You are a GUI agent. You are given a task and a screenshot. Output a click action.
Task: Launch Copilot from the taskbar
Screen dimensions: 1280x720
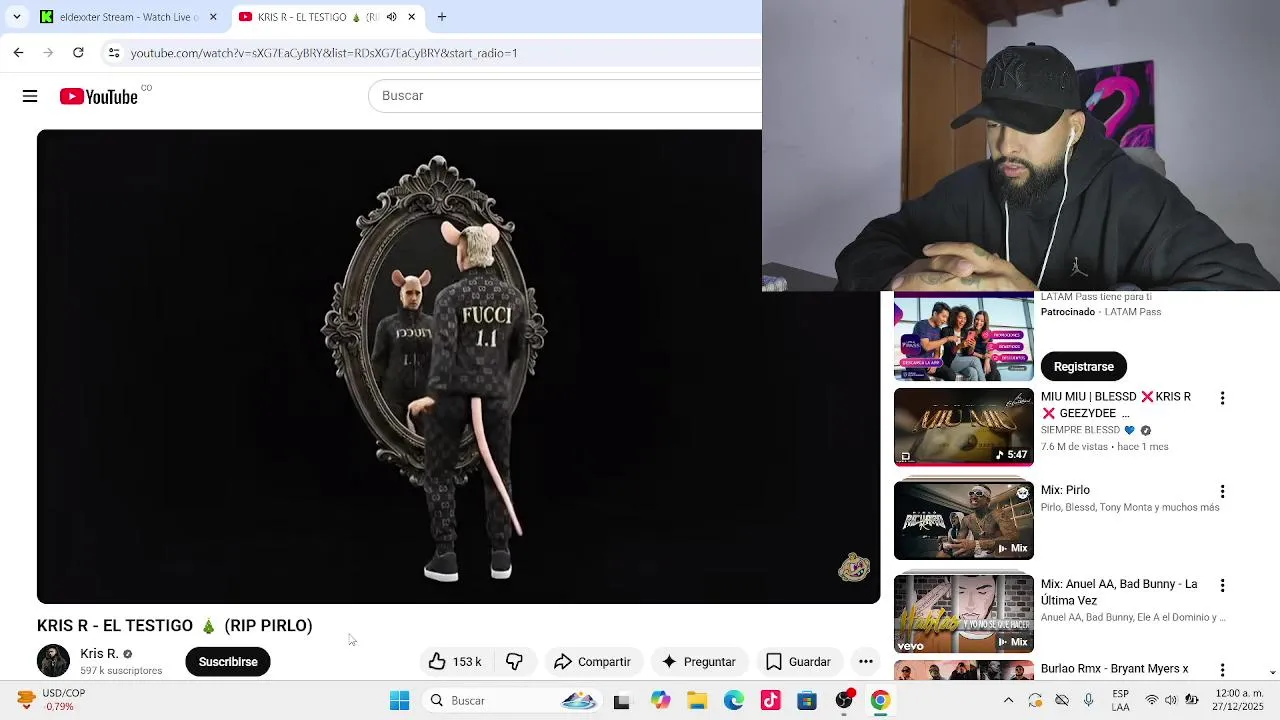tap(660, 700)
